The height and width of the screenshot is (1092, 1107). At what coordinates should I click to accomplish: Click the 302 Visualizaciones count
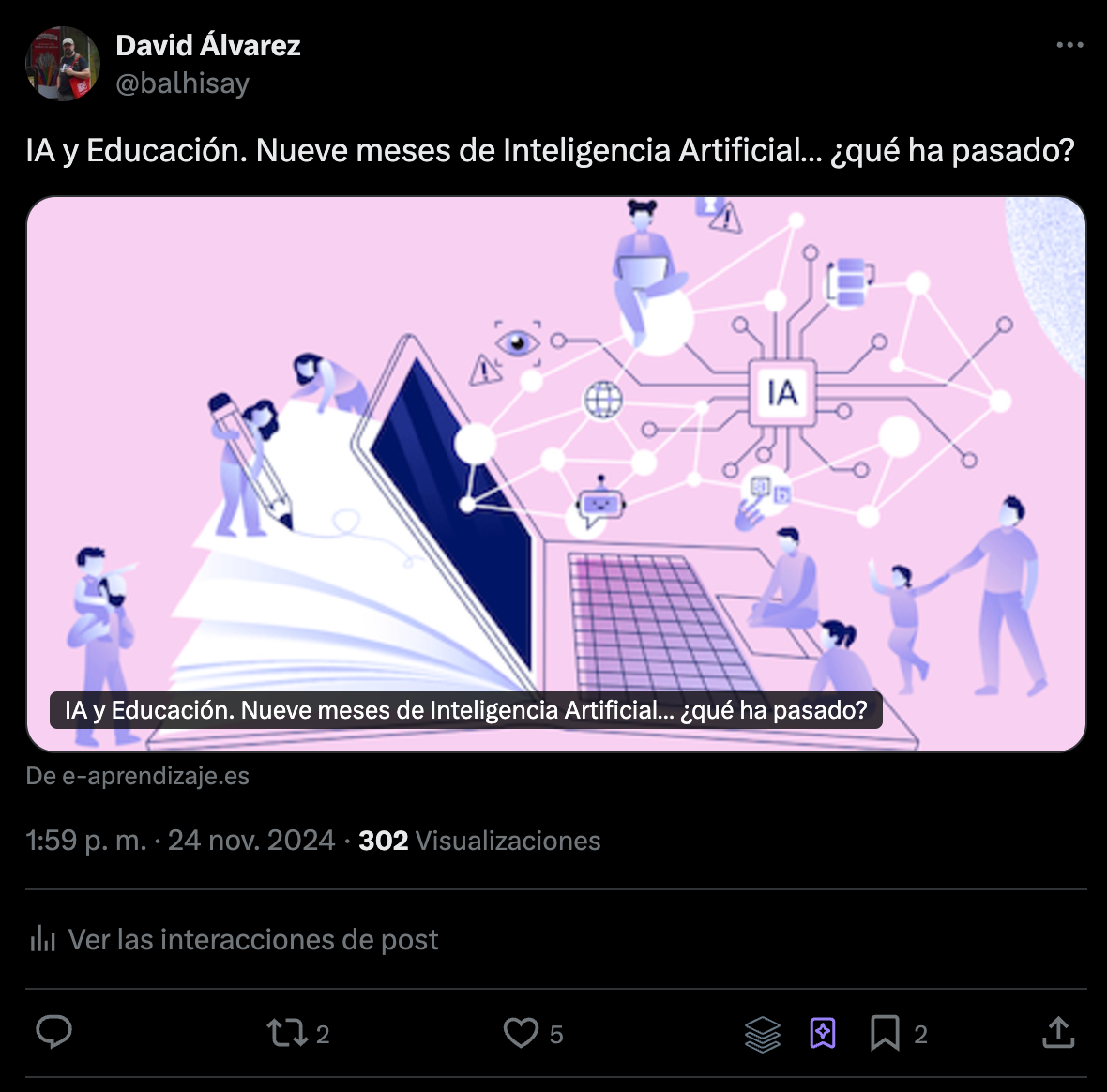479,841
